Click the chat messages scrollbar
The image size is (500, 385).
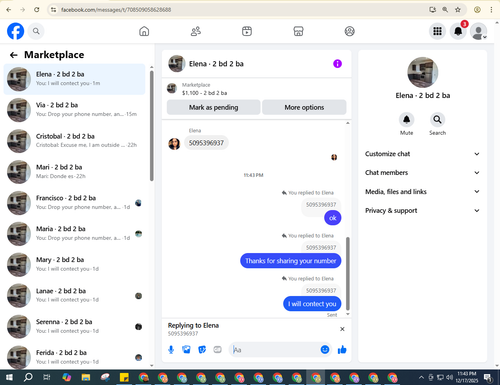348,273
